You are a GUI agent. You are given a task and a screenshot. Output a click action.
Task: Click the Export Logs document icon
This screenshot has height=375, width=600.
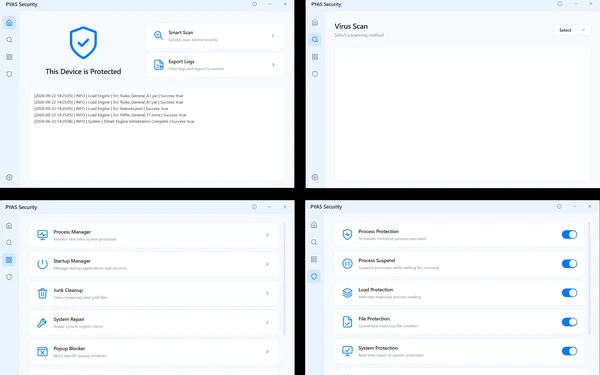coord(158,65)
